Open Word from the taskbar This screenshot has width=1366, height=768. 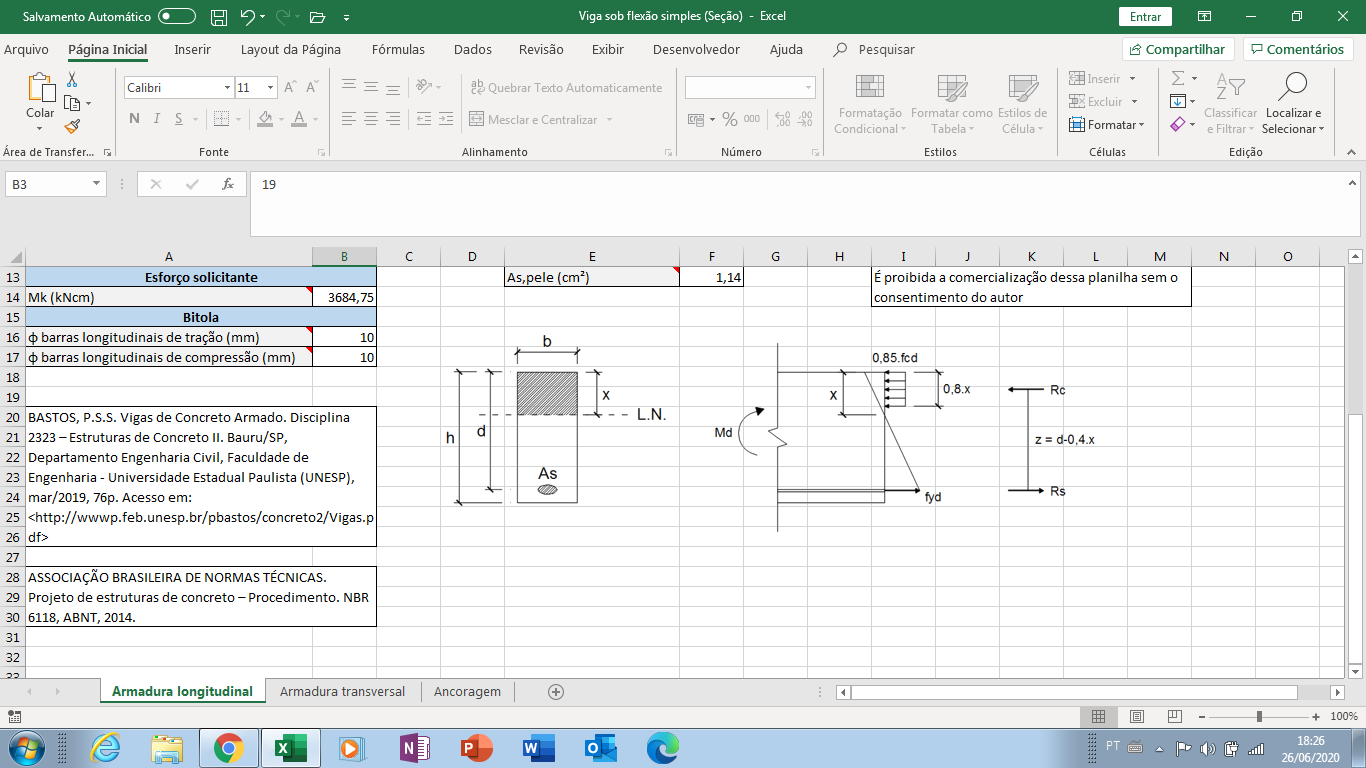tap(538, 748)
